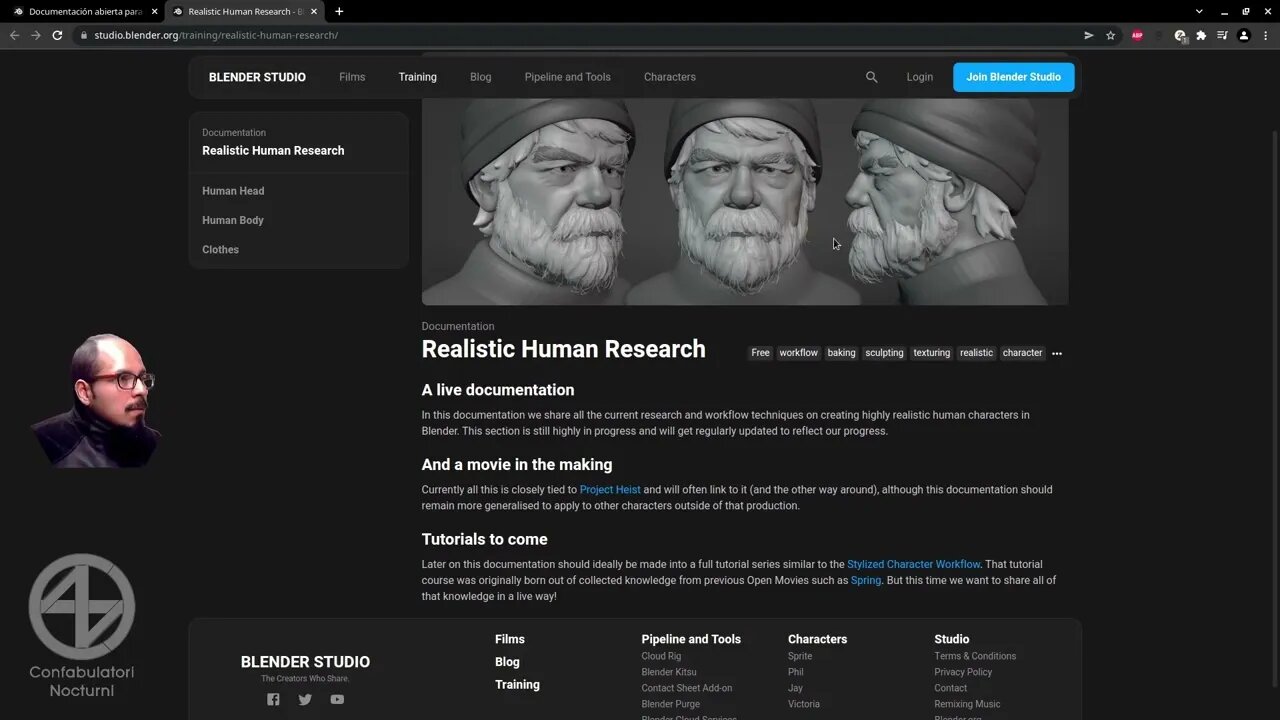Open the YouTube icon in footer
Screen dimensions: 1280x720
point(337,699)
